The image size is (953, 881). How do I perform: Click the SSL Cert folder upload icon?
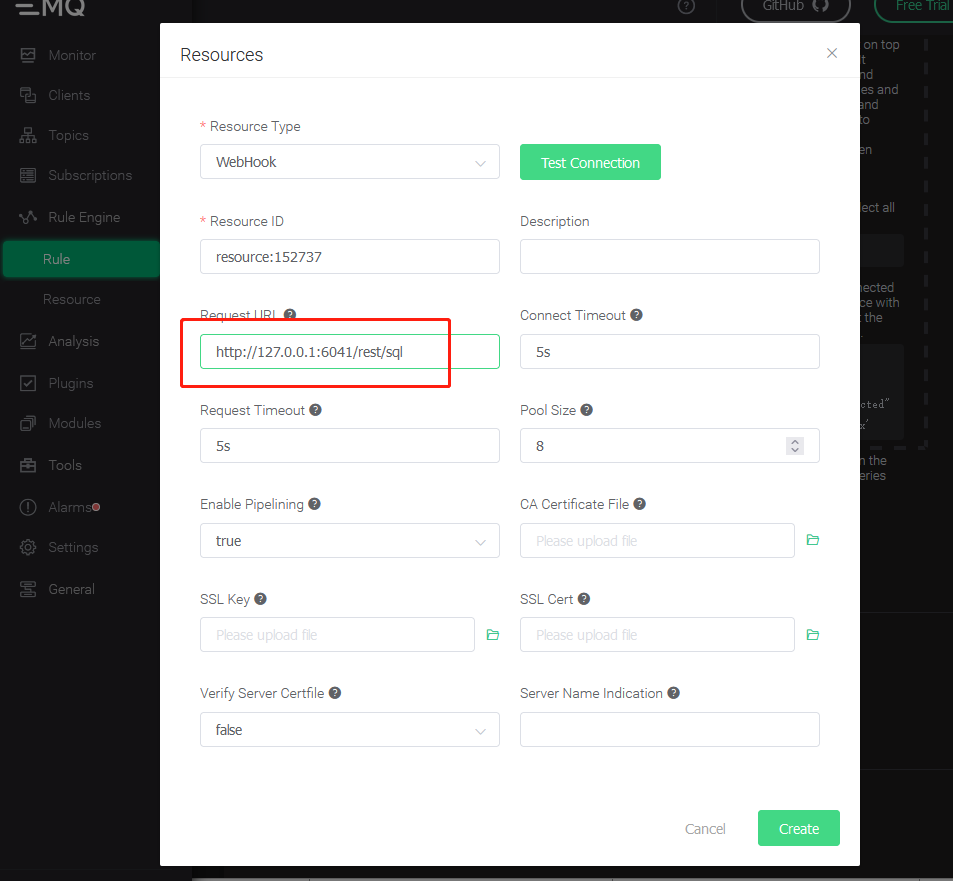tap(813, 635)
